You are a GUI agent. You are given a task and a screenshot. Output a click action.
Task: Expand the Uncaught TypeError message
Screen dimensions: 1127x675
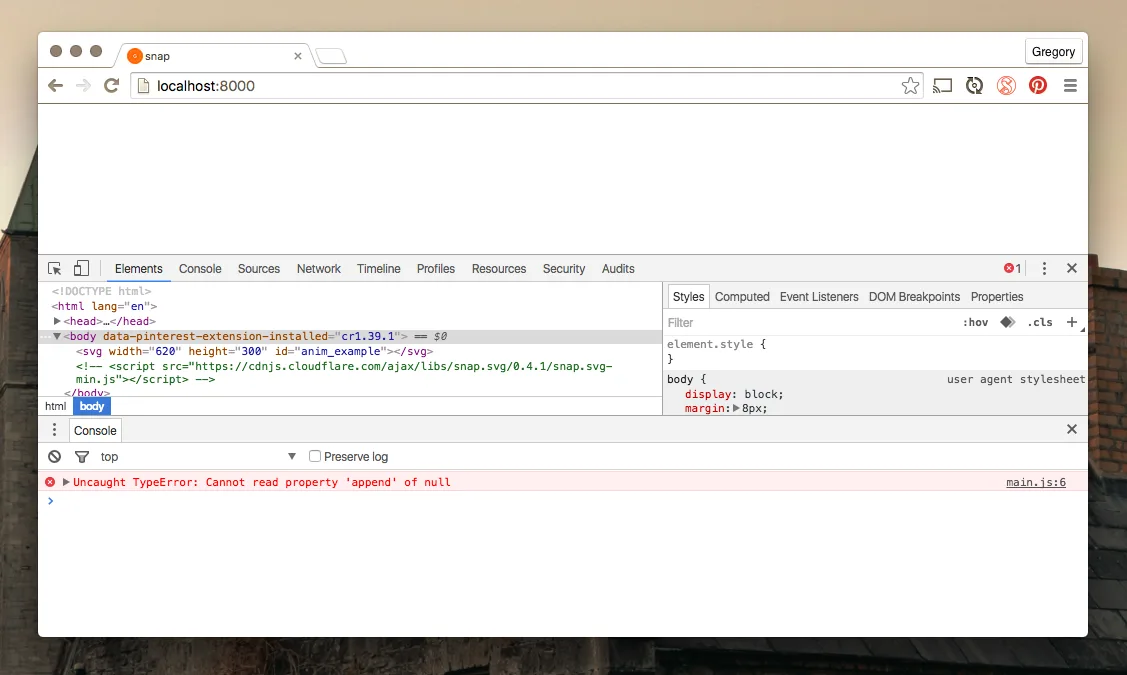click(66, 482)
